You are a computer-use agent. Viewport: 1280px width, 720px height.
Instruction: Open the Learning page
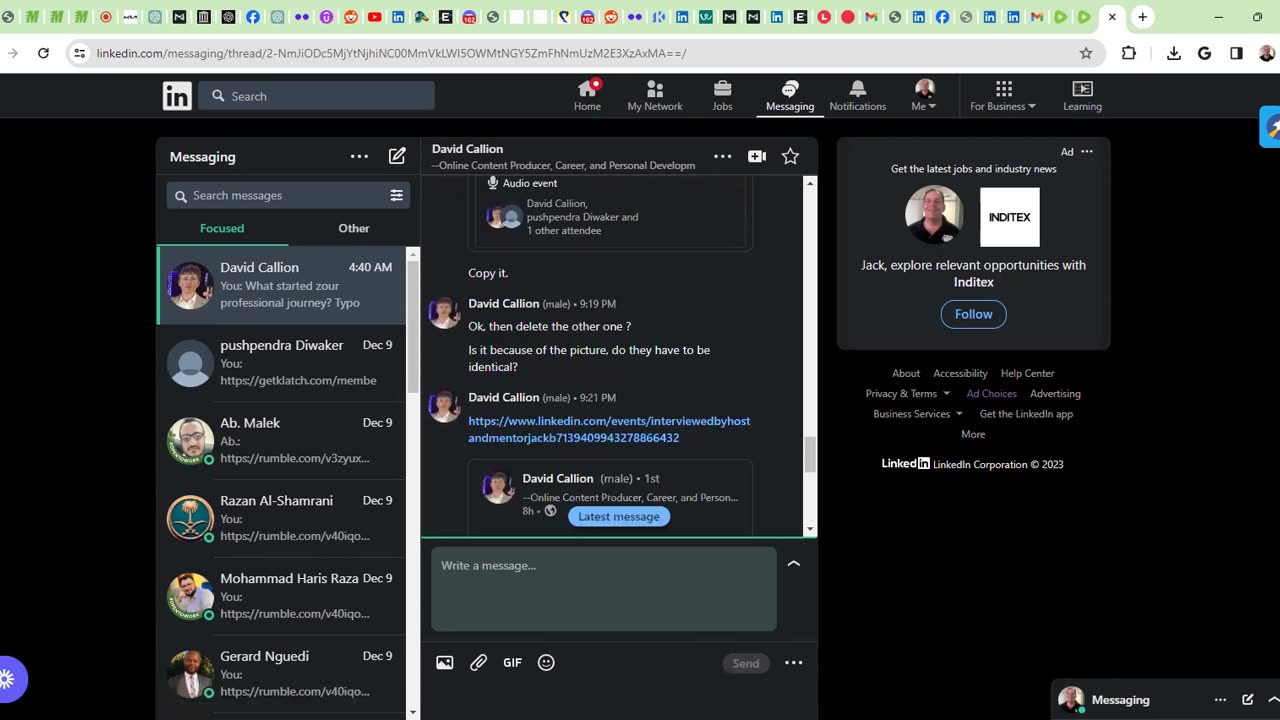pyautogui.click(x=1082, y=96)
